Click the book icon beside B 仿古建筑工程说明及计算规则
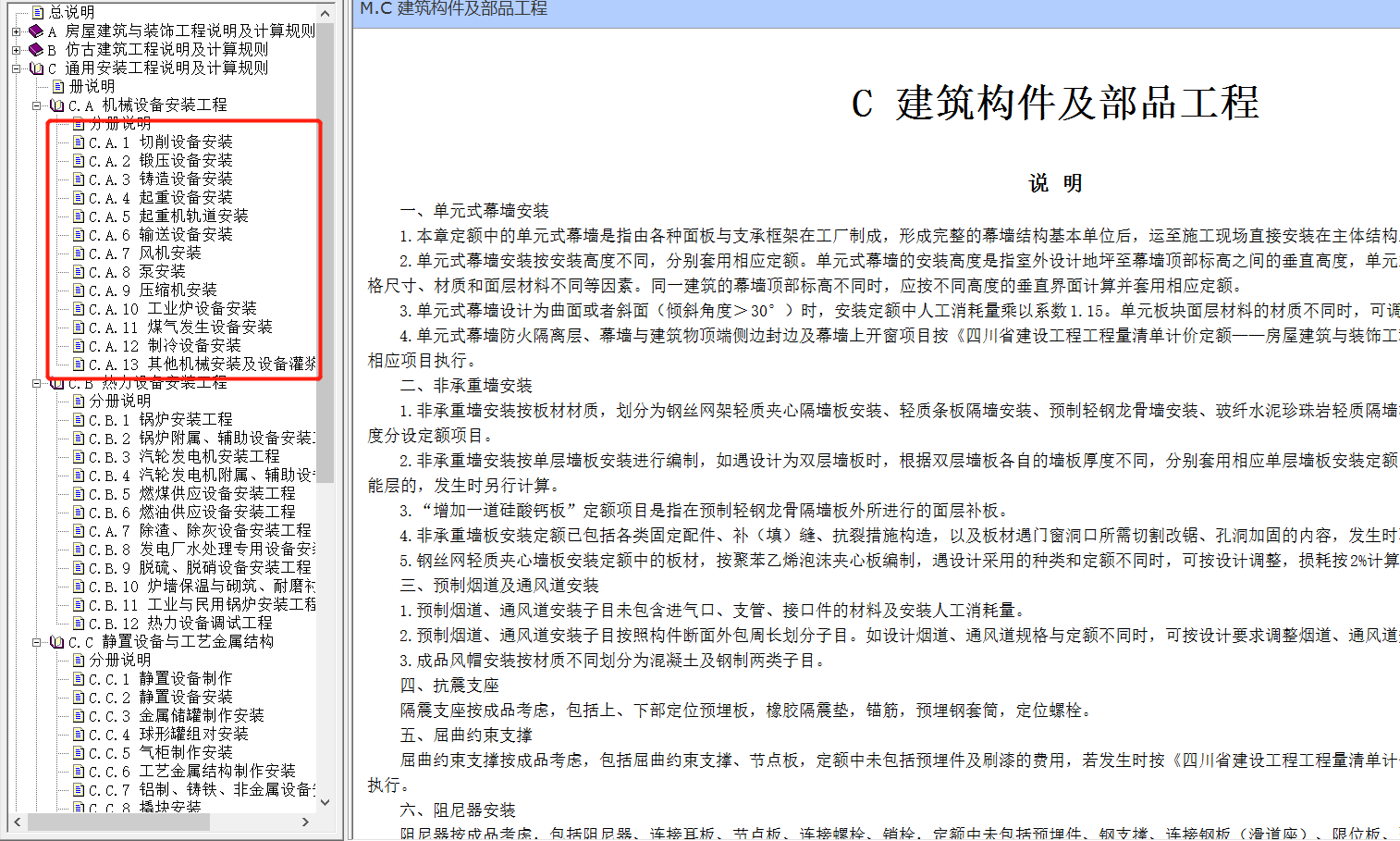This screenshot has width=1400, height=841. click(x=36, y=49)
